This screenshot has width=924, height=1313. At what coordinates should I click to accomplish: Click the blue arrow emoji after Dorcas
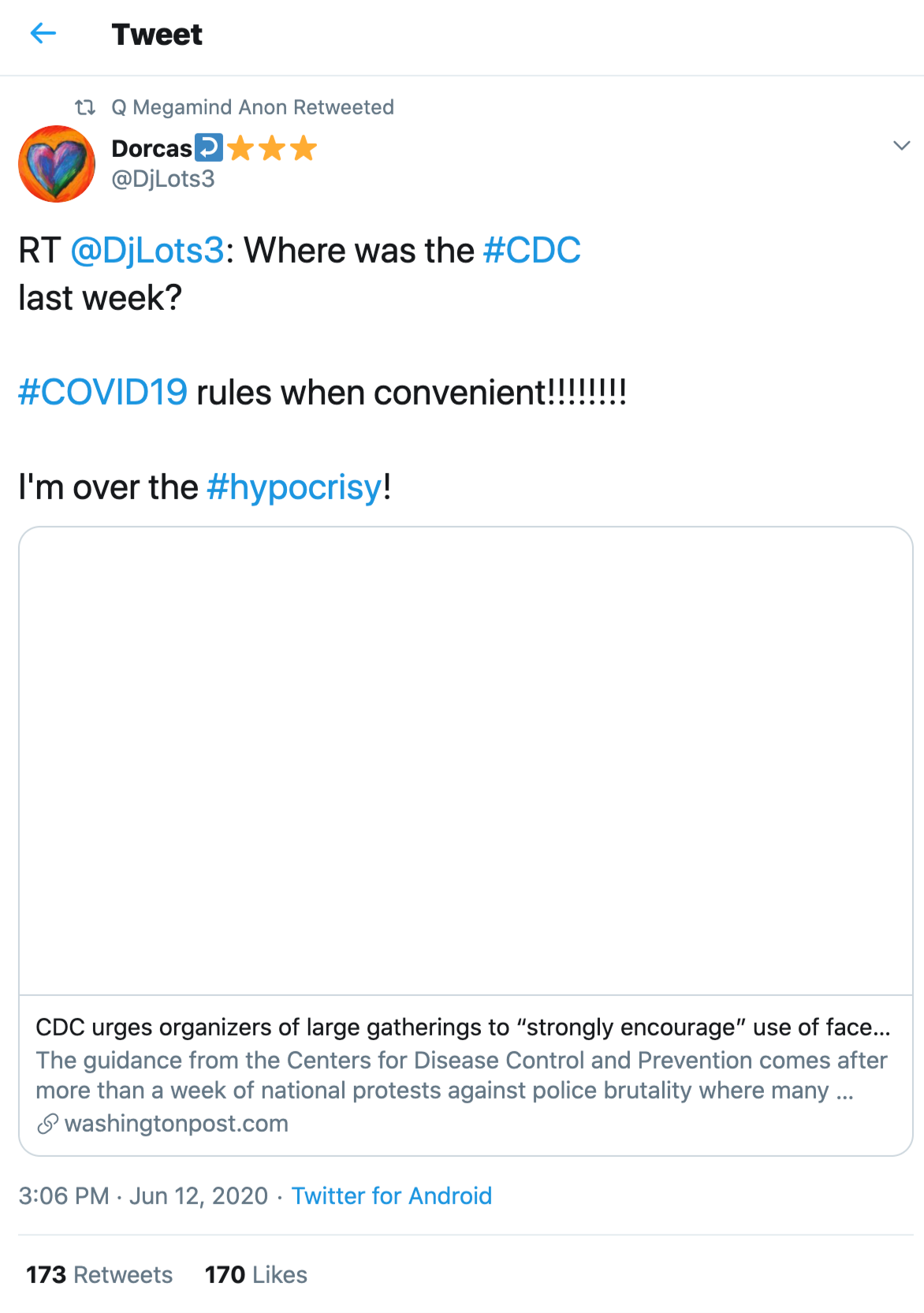pyautogui.click(x=209, y=147)
